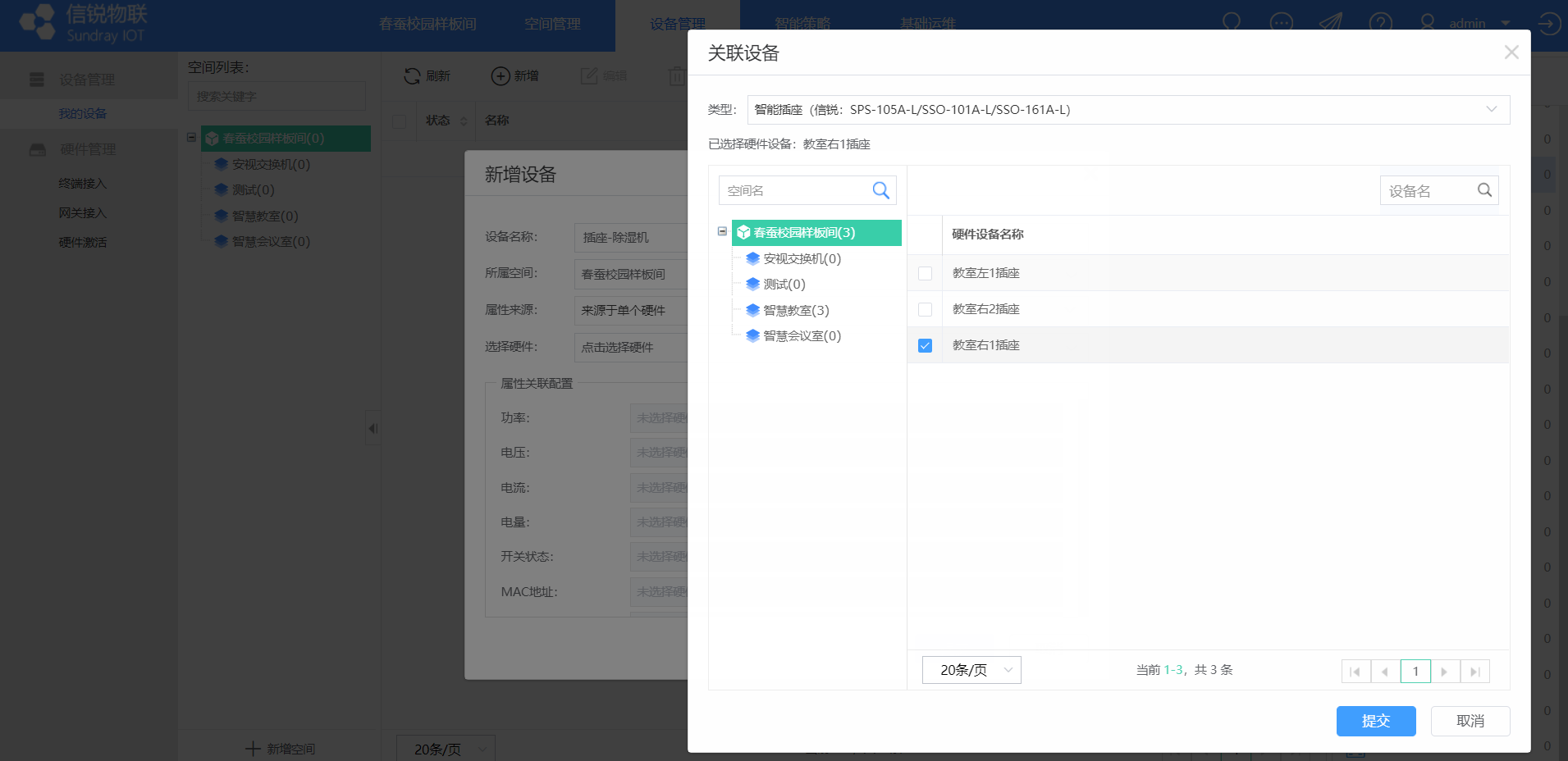1568x761 pixels.
Task: Jump to first page in pagination
Action: point(1355,672)
